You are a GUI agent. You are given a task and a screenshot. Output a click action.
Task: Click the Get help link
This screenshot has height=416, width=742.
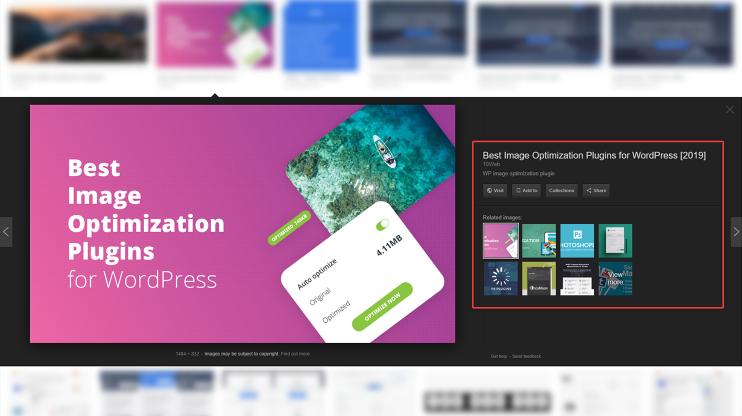499,356
